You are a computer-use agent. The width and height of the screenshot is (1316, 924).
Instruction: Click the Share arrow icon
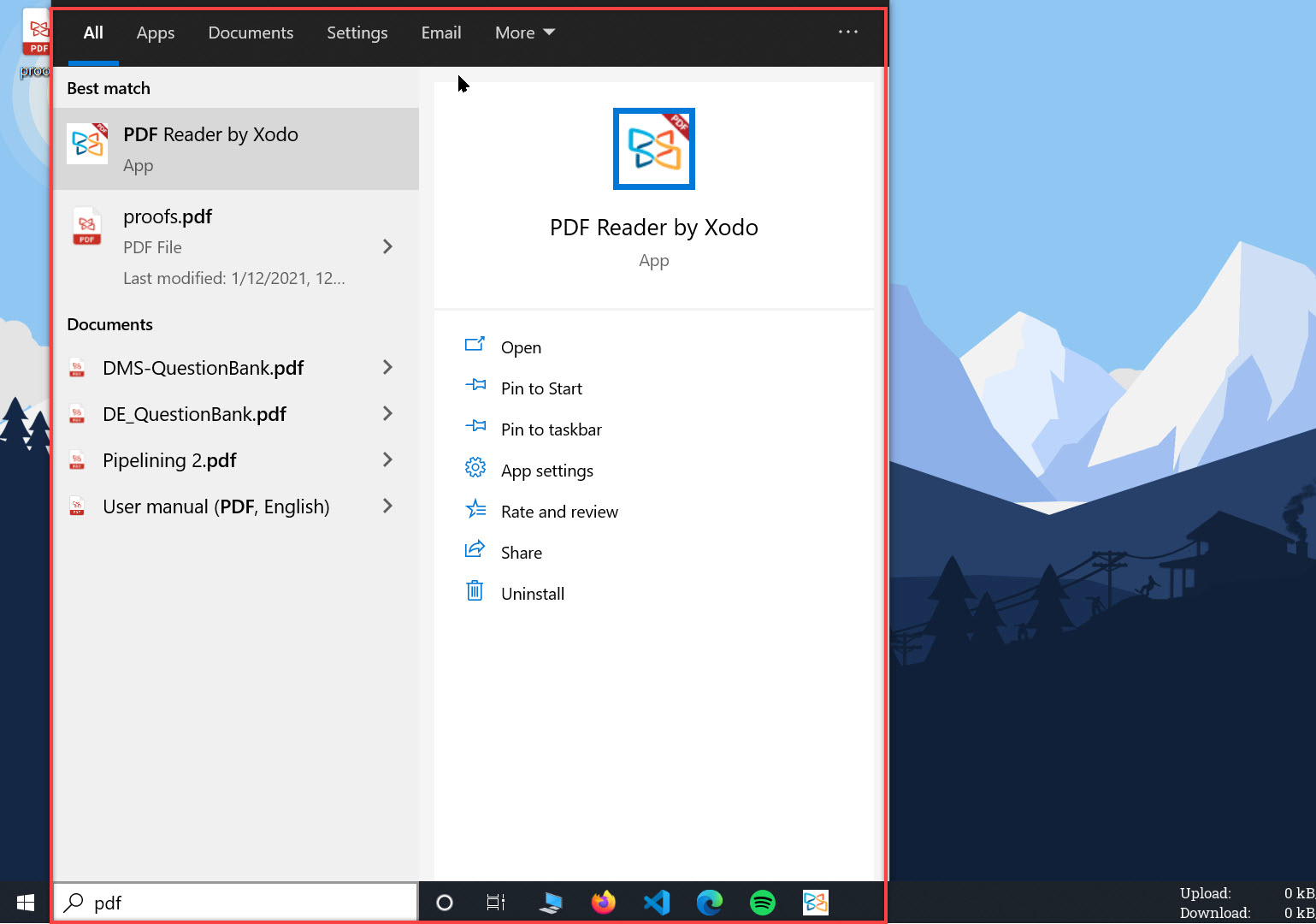click(x=475, y=549)
